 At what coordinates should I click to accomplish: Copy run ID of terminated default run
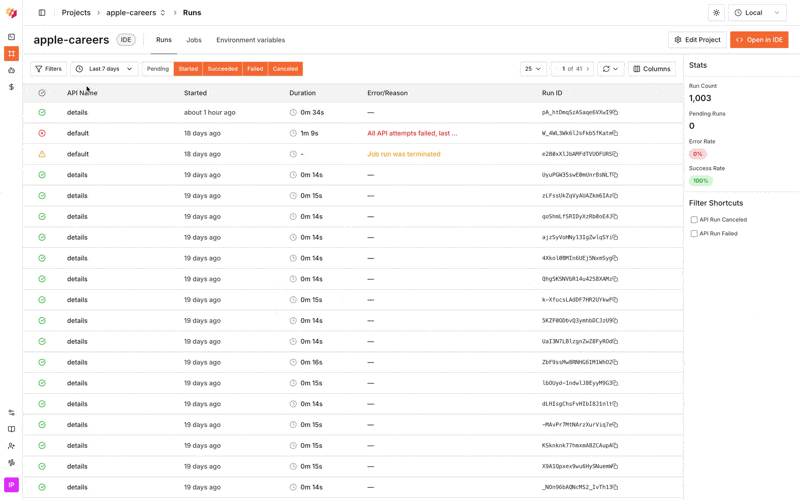(x=615, y=154)
